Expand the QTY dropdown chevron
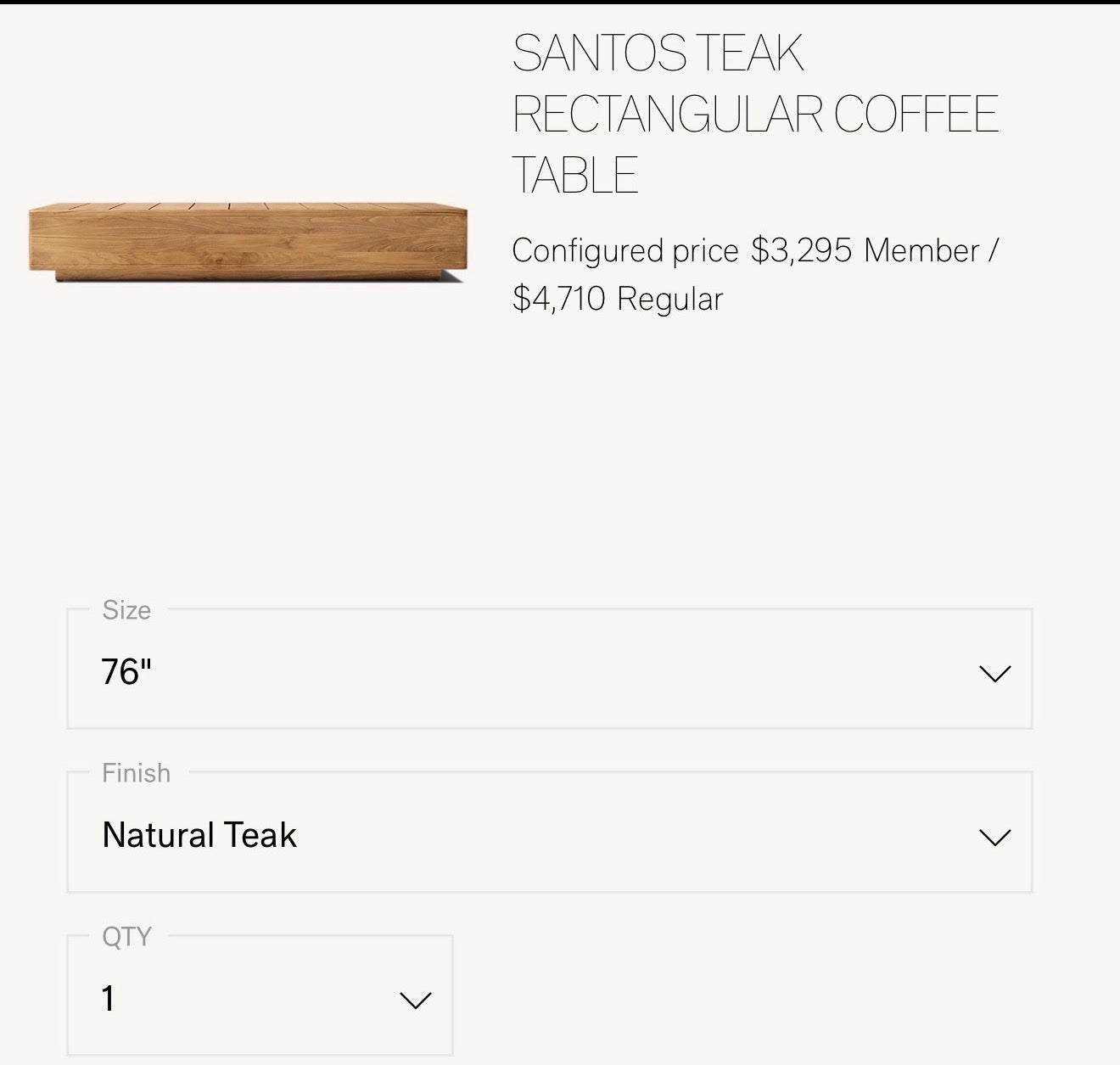The height and width of the screenshot is (1065, 1120). point(415,1001)
